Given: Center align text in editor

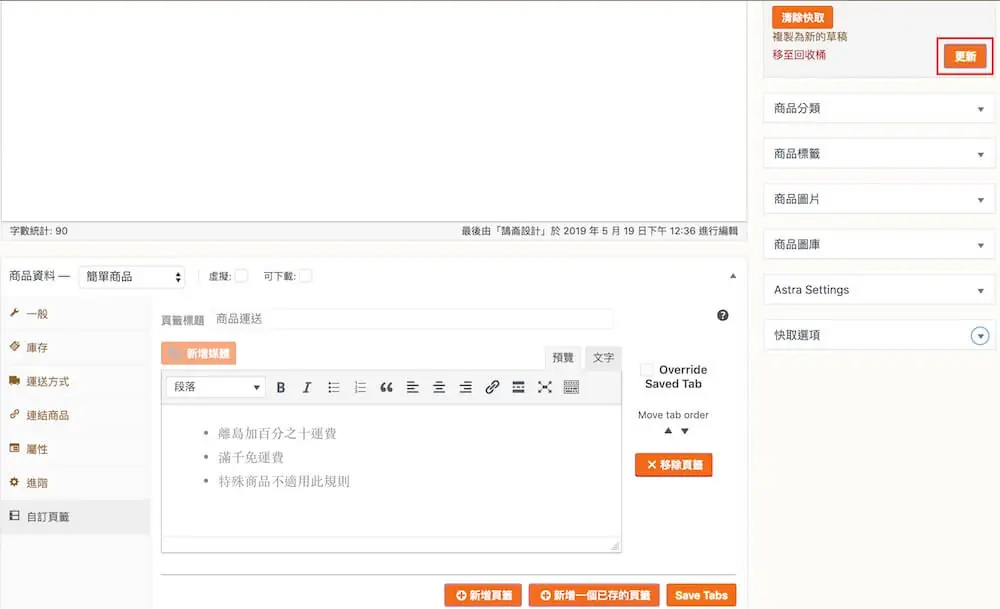Looking at the screenshot, I should pyautogui.click(x=439, y=387).
